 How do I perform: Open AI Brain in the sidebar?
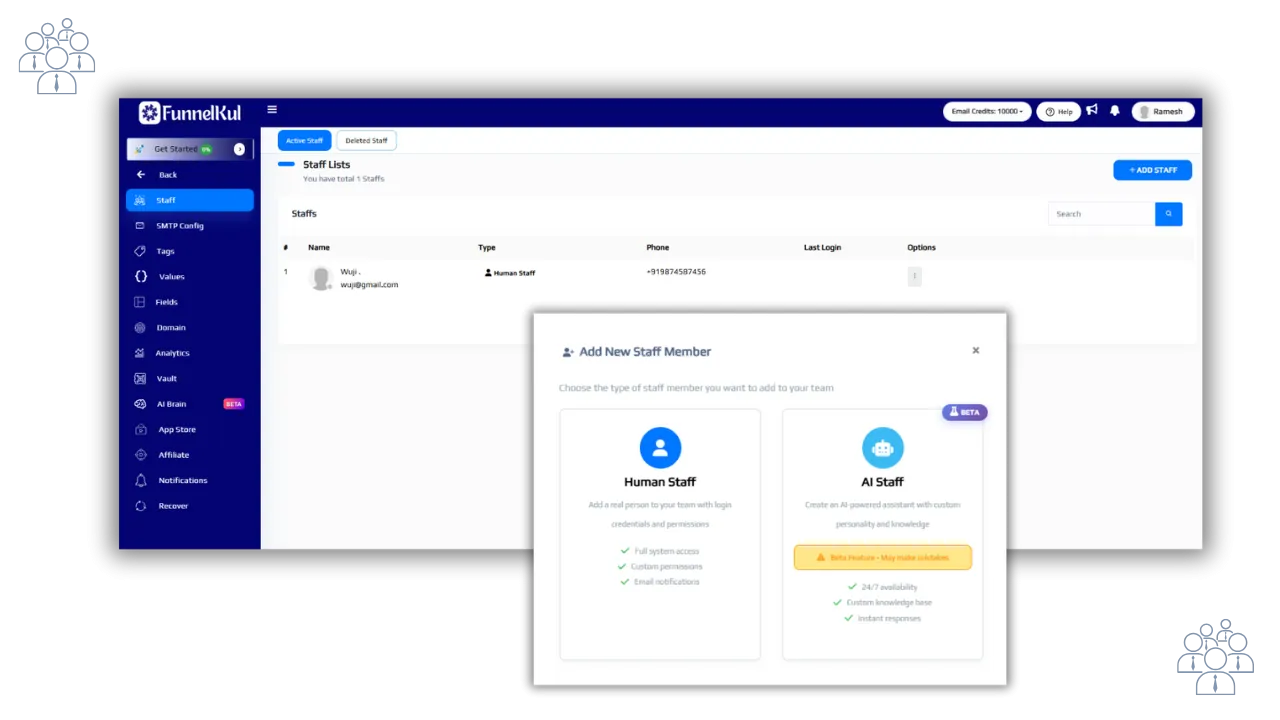[x=171, y=404]
